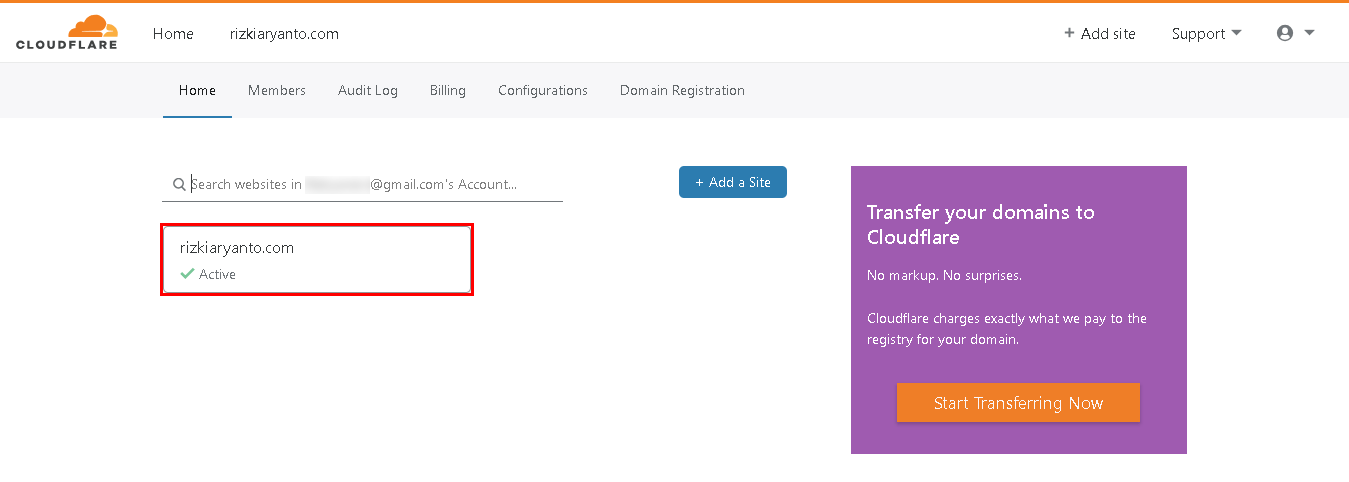Open the Configurations tab
The image size is (1349, 482).
coord(543,90)
